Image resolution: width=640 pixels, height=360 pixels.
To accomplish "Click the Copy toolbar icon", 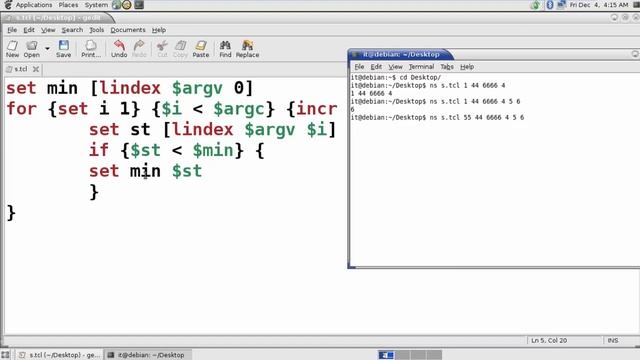I will pyautogui.click(x=180, y=49).
